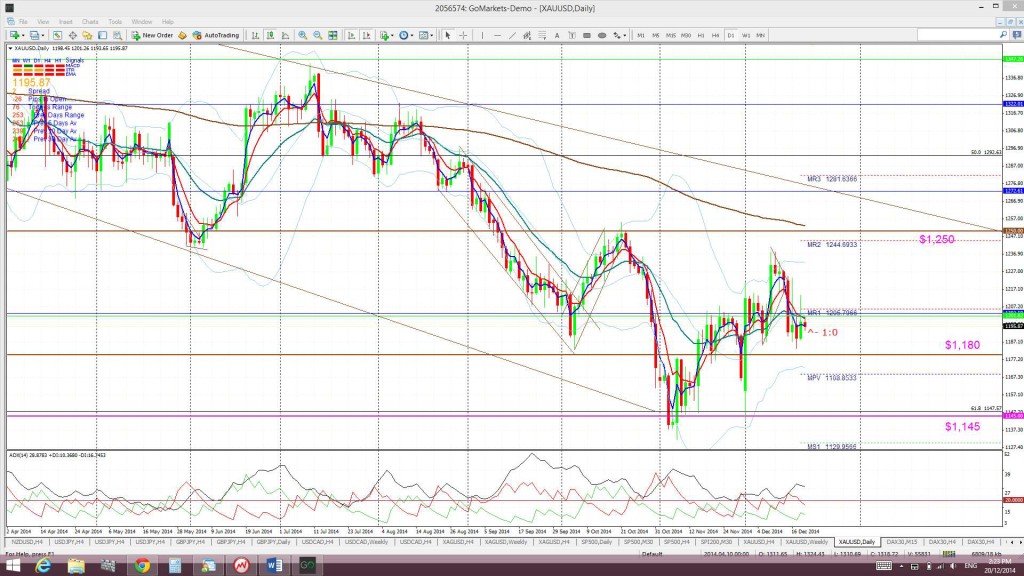
Task: Open the Periods clock icon
Action: click(x=404, y=35)
